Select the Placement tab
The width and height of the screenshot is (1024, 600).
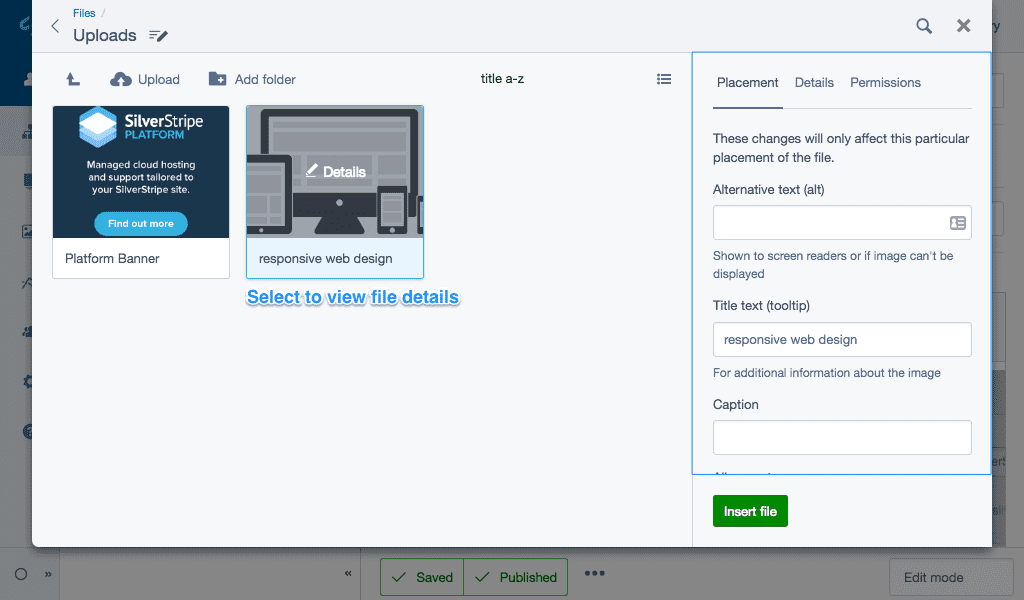tap(747, 83)
